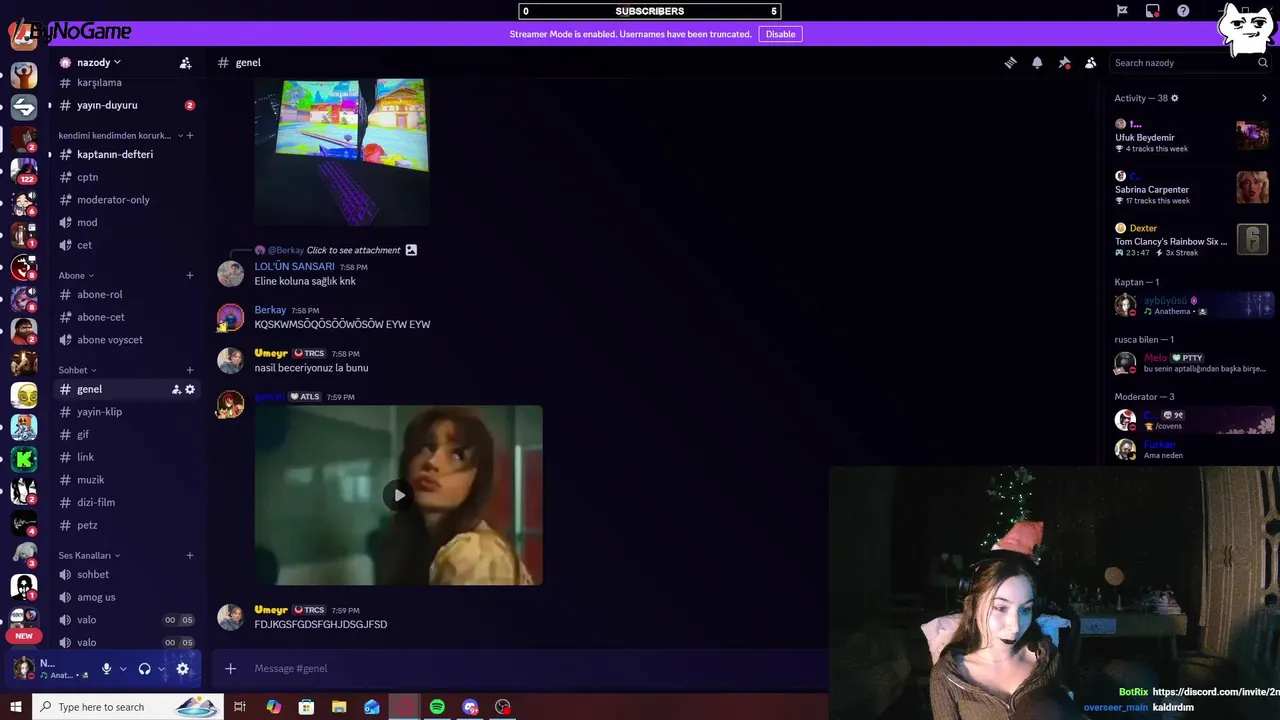Image resolution: width=1280 pixels, height=720 pixels.
Task: Open the Quests flag icon
Action: [x=1122, y=11]
